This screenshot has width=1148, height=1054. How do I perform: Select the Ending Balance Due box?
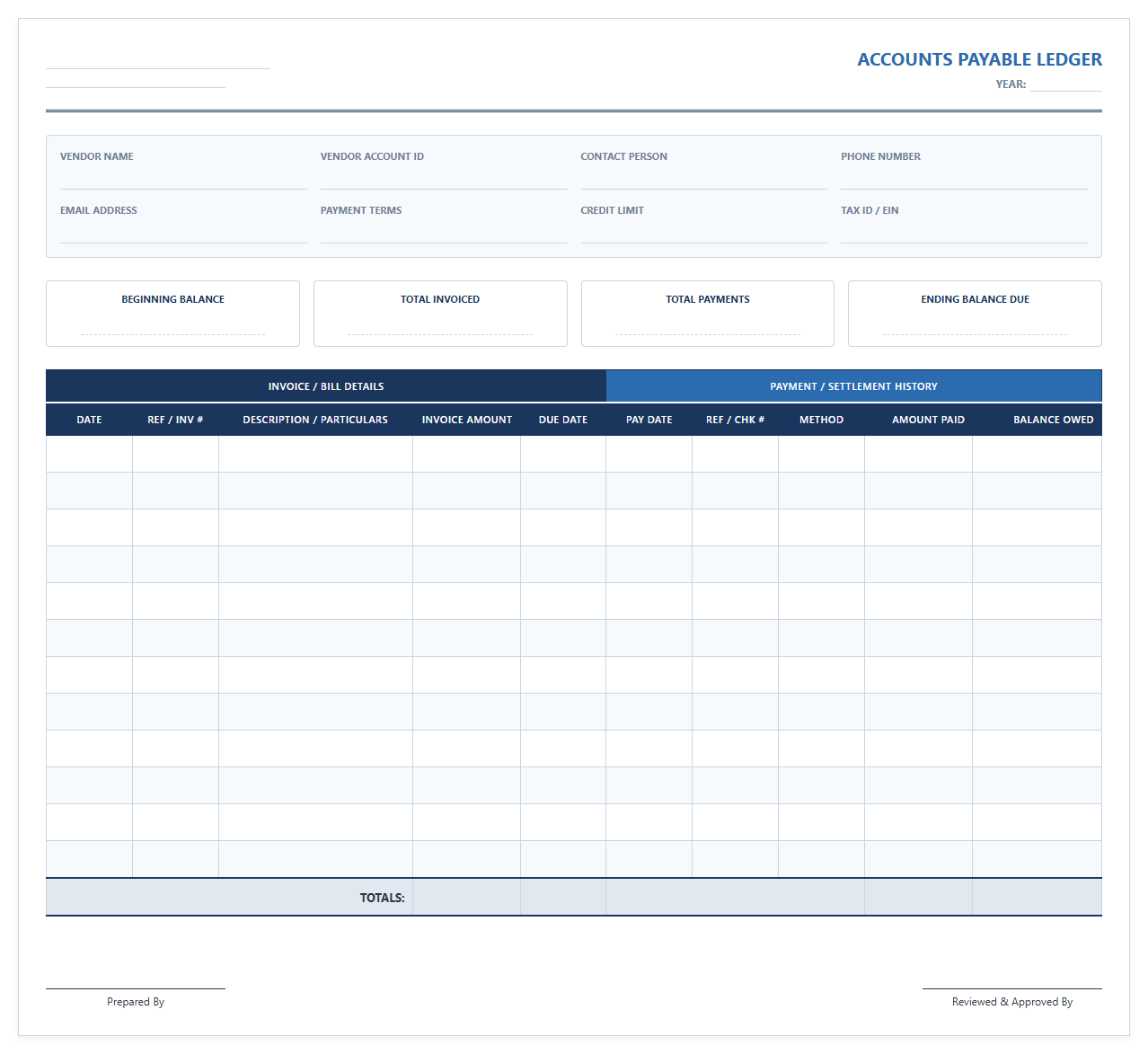click(x=975, y=314)
